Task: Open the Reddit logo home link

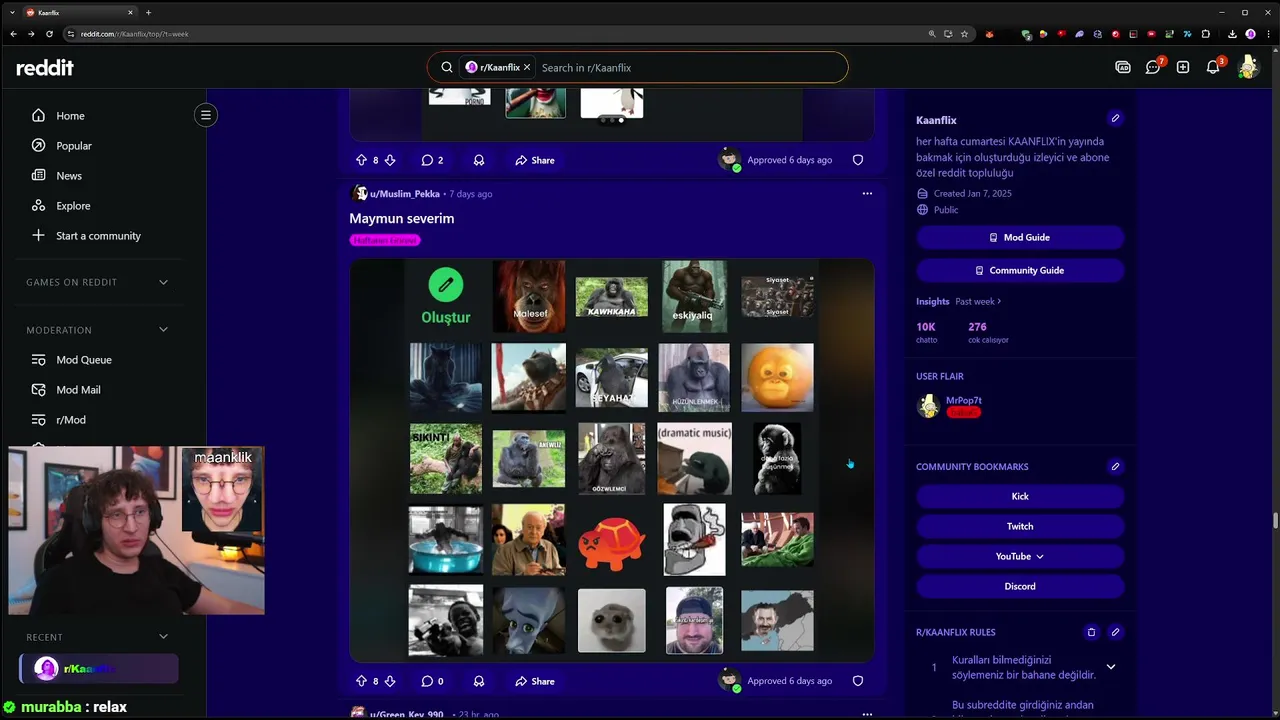Action: [45, 68]
